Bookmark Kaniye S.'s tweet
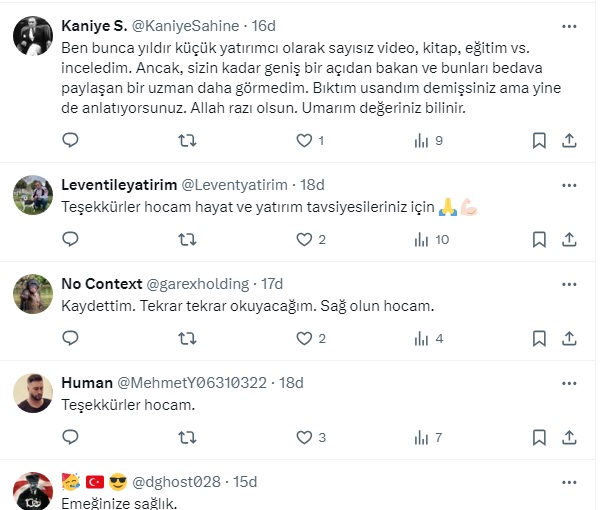Screen dimensions: 603x510 539,141
